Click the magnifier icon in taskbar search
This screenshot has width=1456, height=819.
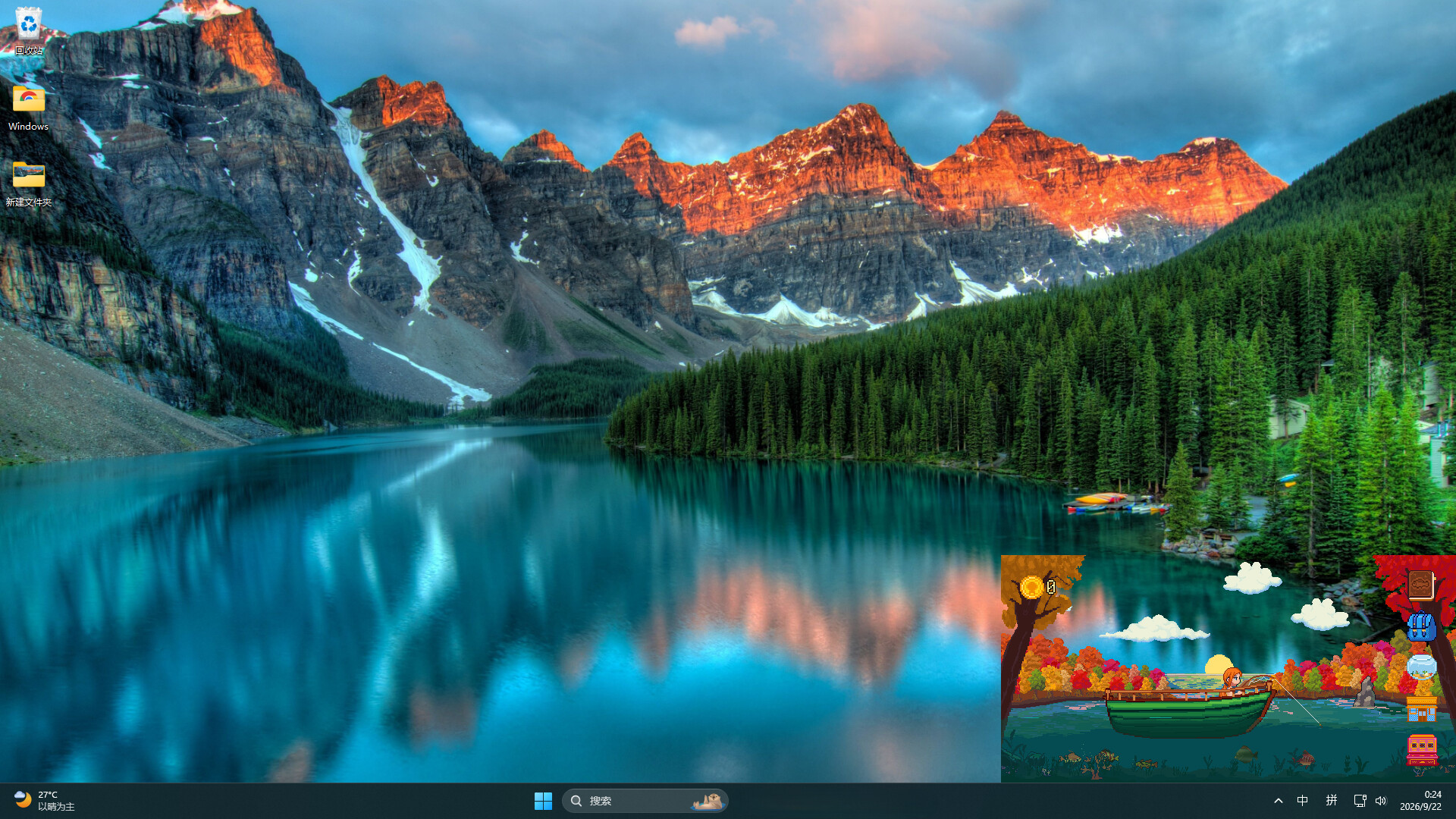[x=576, y=801]
